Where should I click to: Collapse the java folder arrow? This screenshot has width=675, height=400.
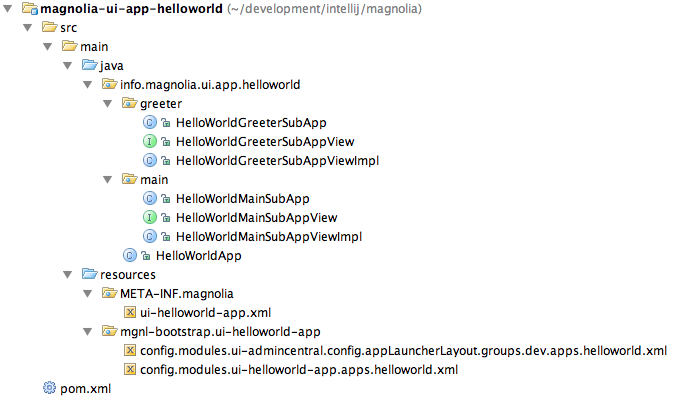[x=68, y=65]
